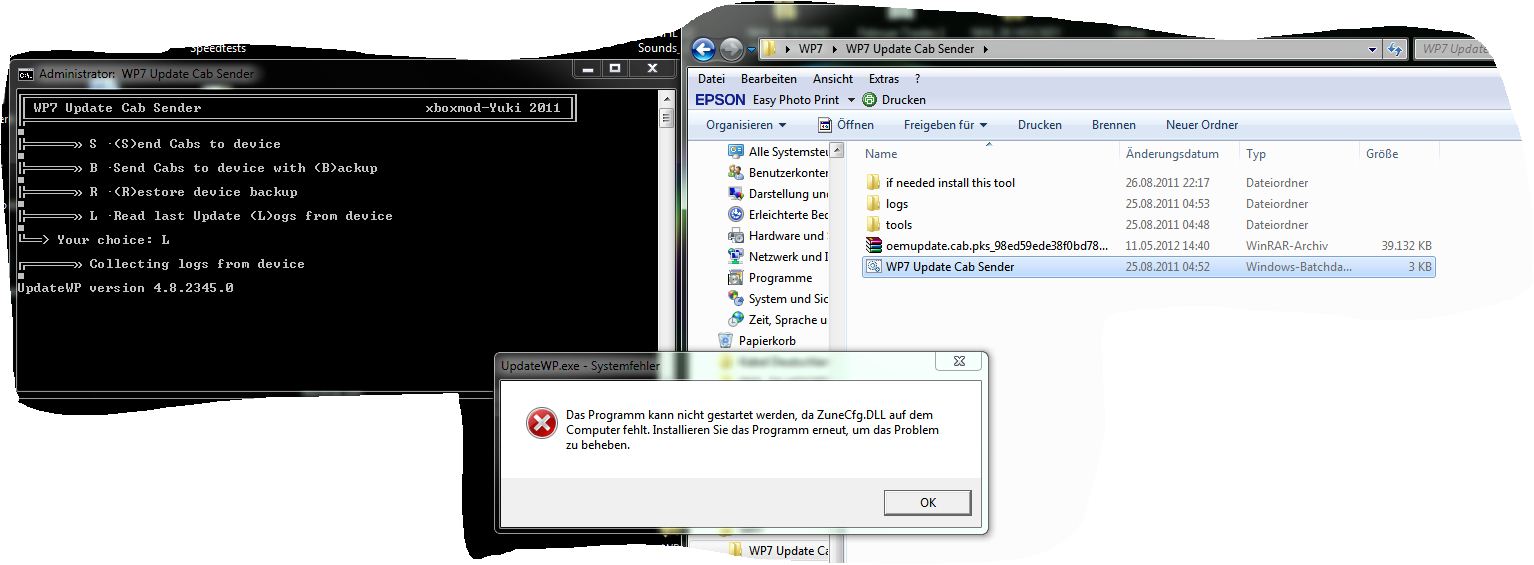Sort by the Name column header

click(988, 154)
